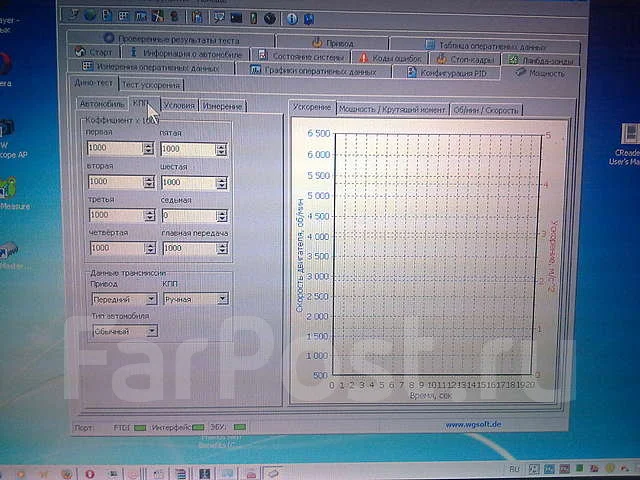Click the red Opera icon in taskbar
Screen dimensions: 640x480
[89, 474]
